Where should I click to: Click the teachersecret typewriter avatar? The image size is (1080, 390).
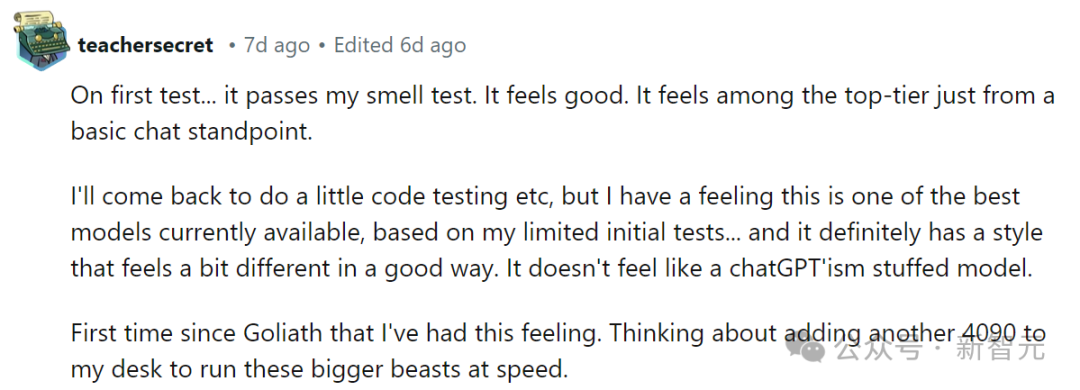point(40,40)
